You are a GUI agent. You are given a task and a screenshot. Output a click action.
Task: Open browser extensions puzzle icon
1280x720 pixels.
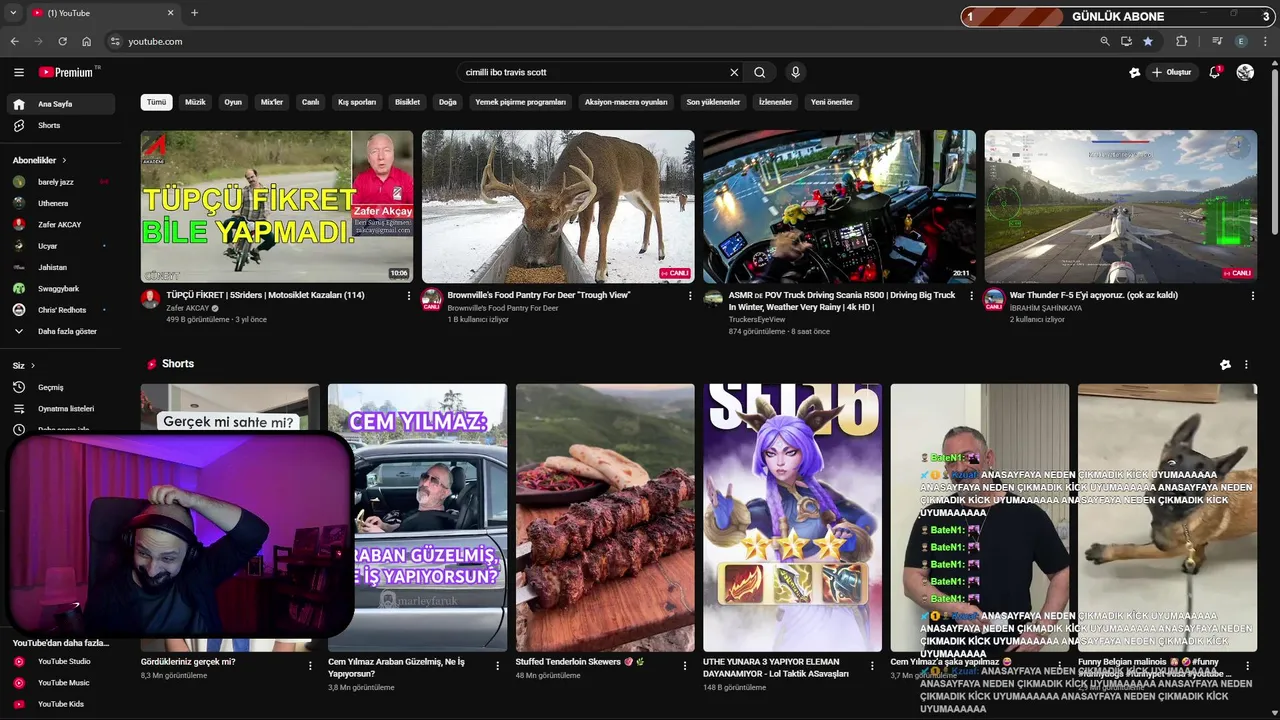(1181, 41)
